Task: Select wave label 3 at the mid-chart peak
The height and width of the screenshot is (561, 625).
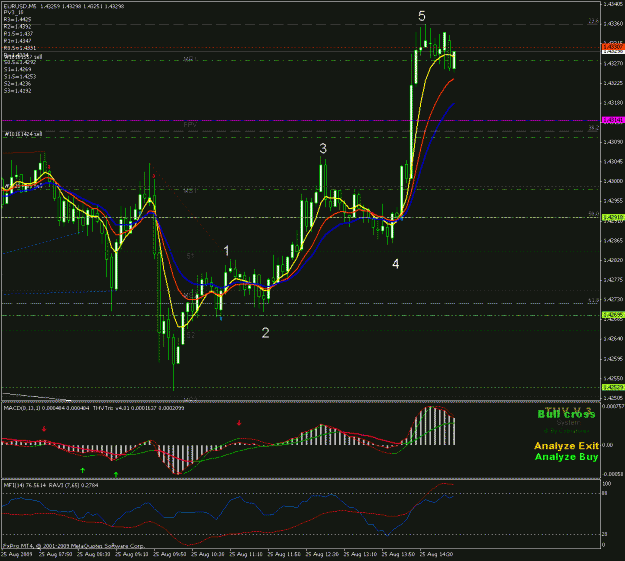Action: pyautogui.click(x=323, y=149)
